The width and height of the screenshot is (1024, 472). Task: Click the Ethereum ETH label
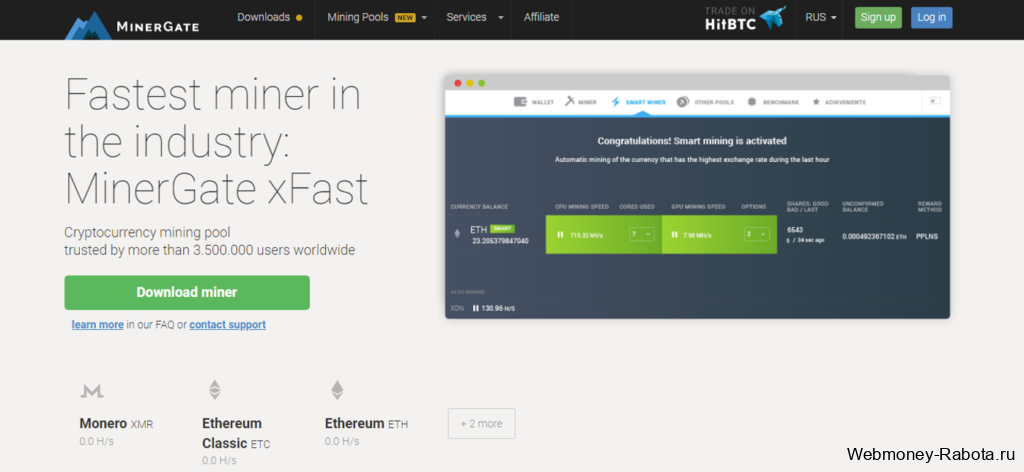366,424
